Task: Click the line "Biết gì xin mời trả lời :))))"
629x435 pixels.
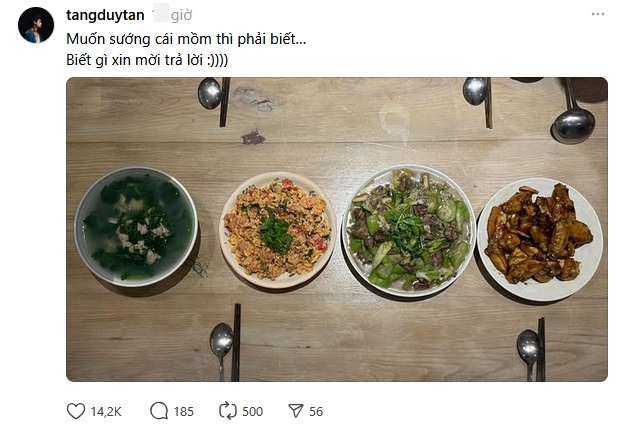Action: [147, 59]
